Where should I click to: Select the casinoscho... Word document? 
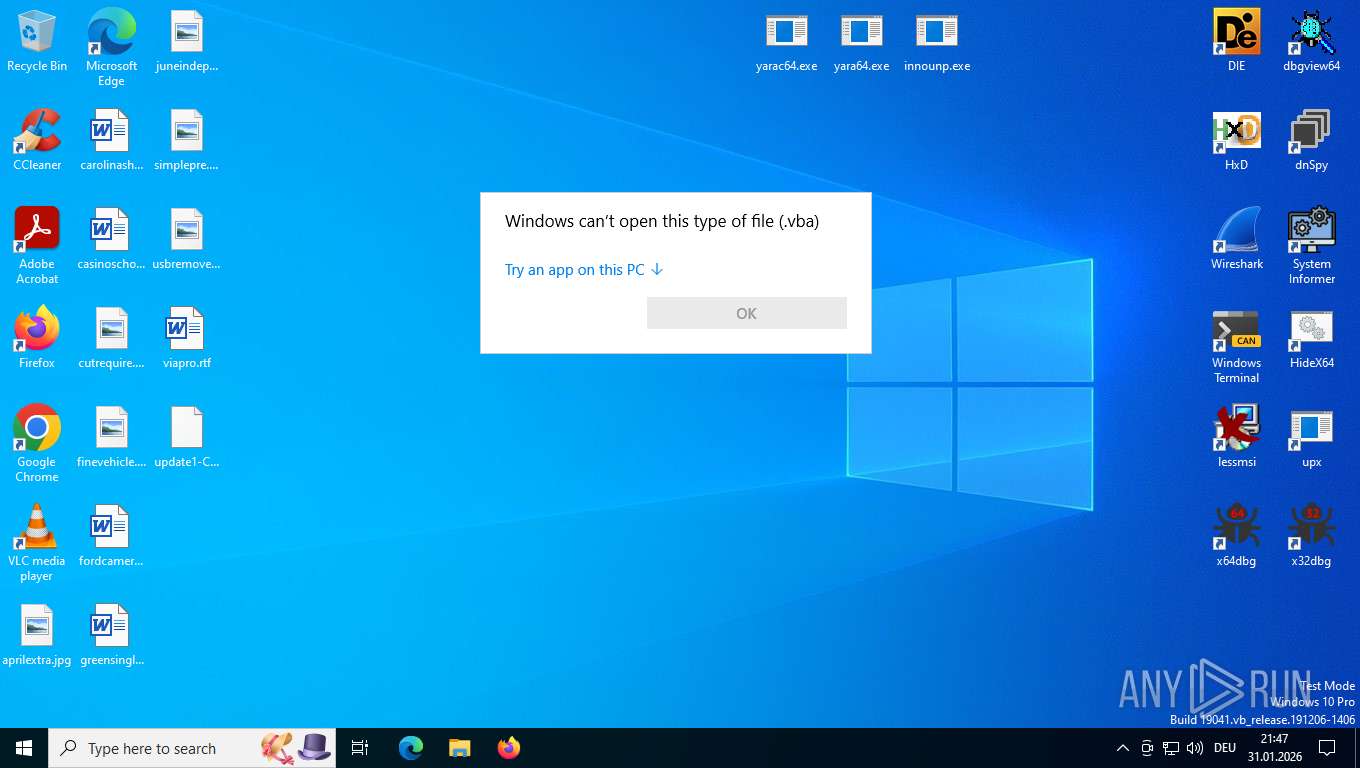tap(111, 239)
